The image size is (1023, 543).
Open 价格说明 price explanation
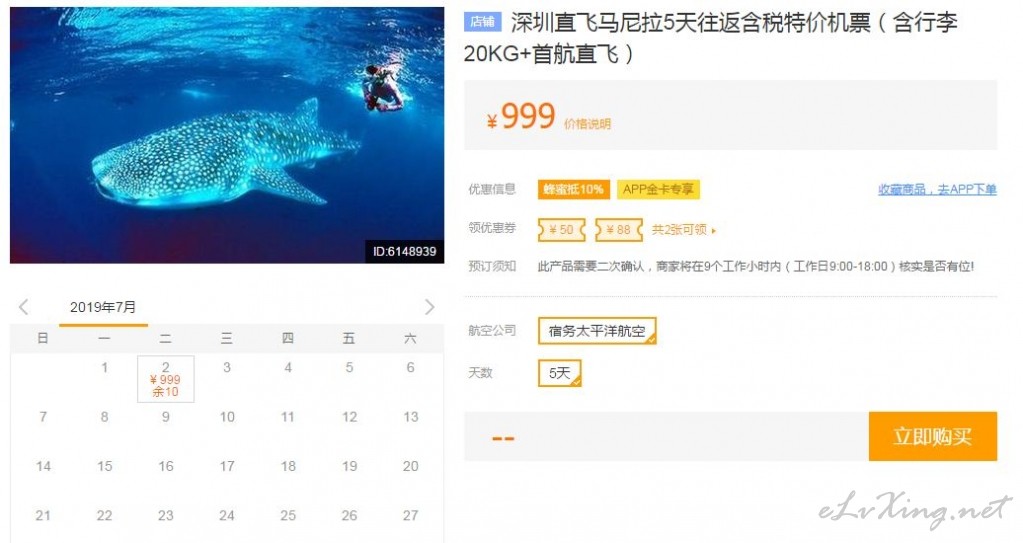587,124
